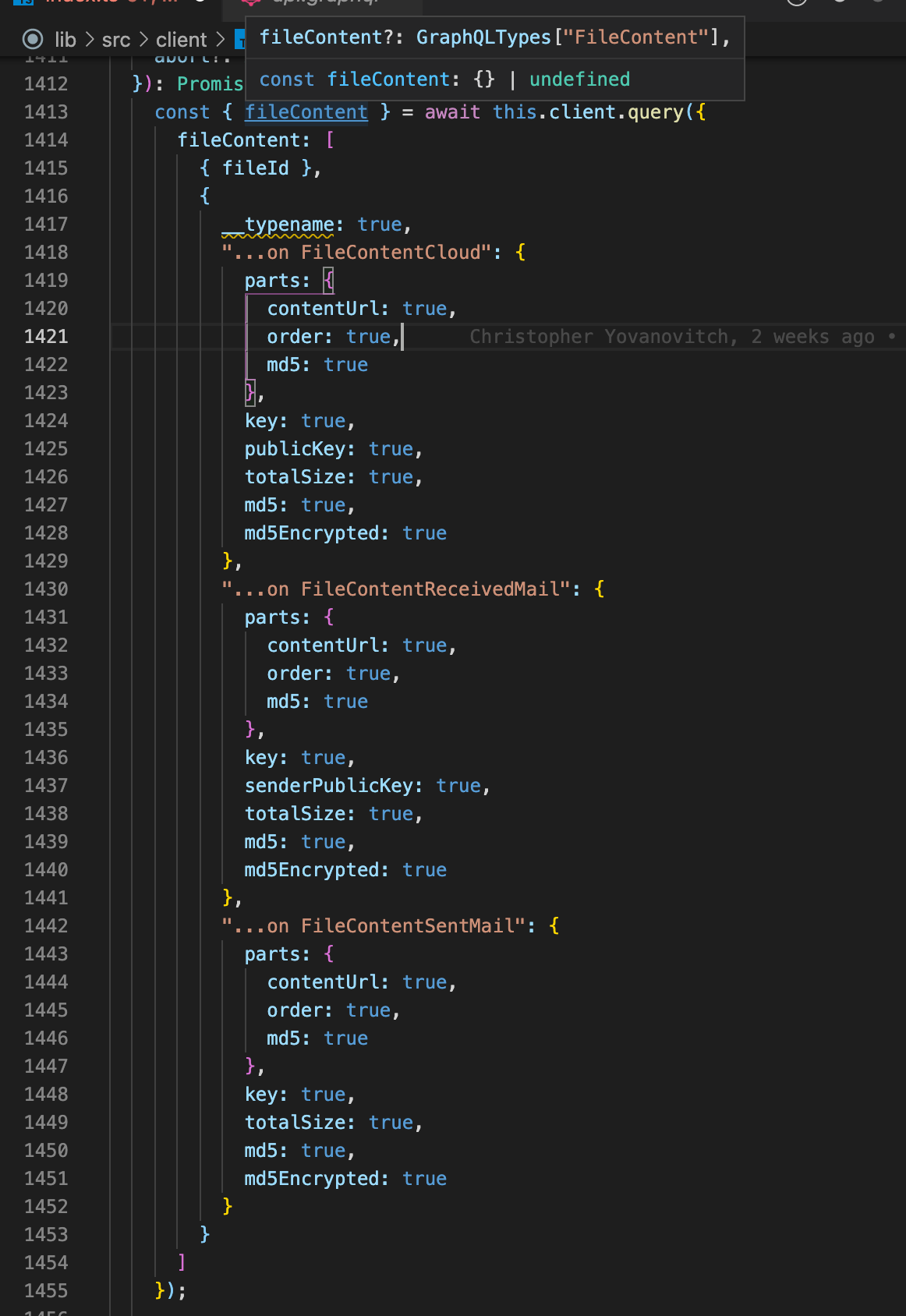Click 'contentUrl' on line 1444
The width and height of the screenshot is (906, 1316).
click(x=324, y=982)
